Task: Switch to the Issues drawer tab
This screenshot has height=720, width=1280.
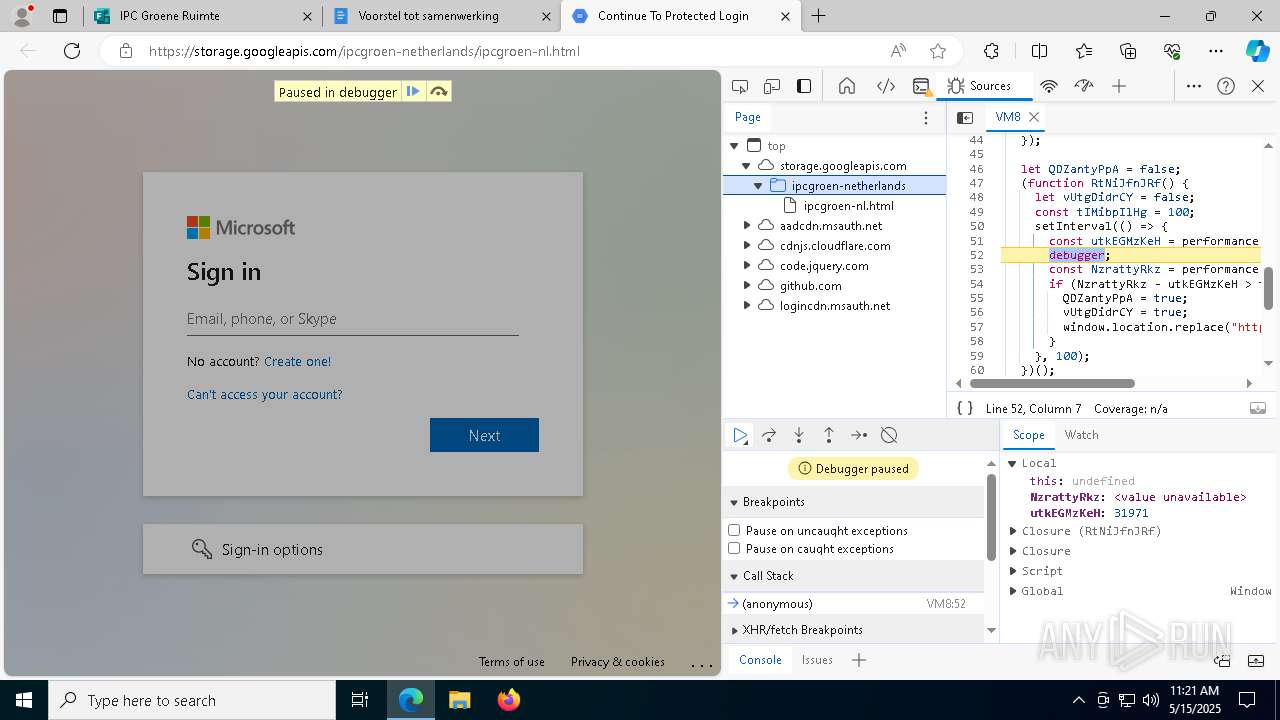Action: click(817, 660)
